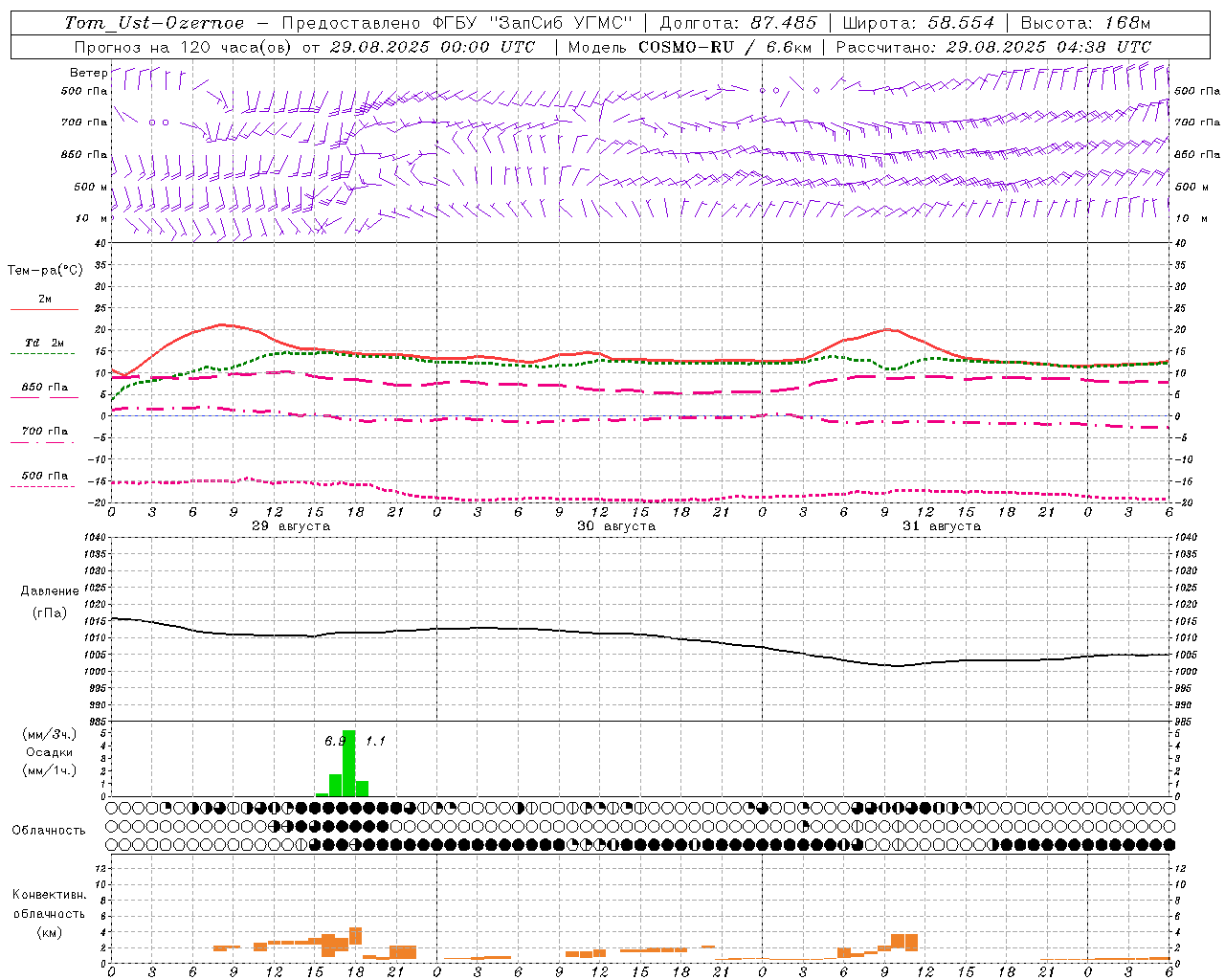Click the 31 августа date label

pyautogui.click(x=942, y=526)
